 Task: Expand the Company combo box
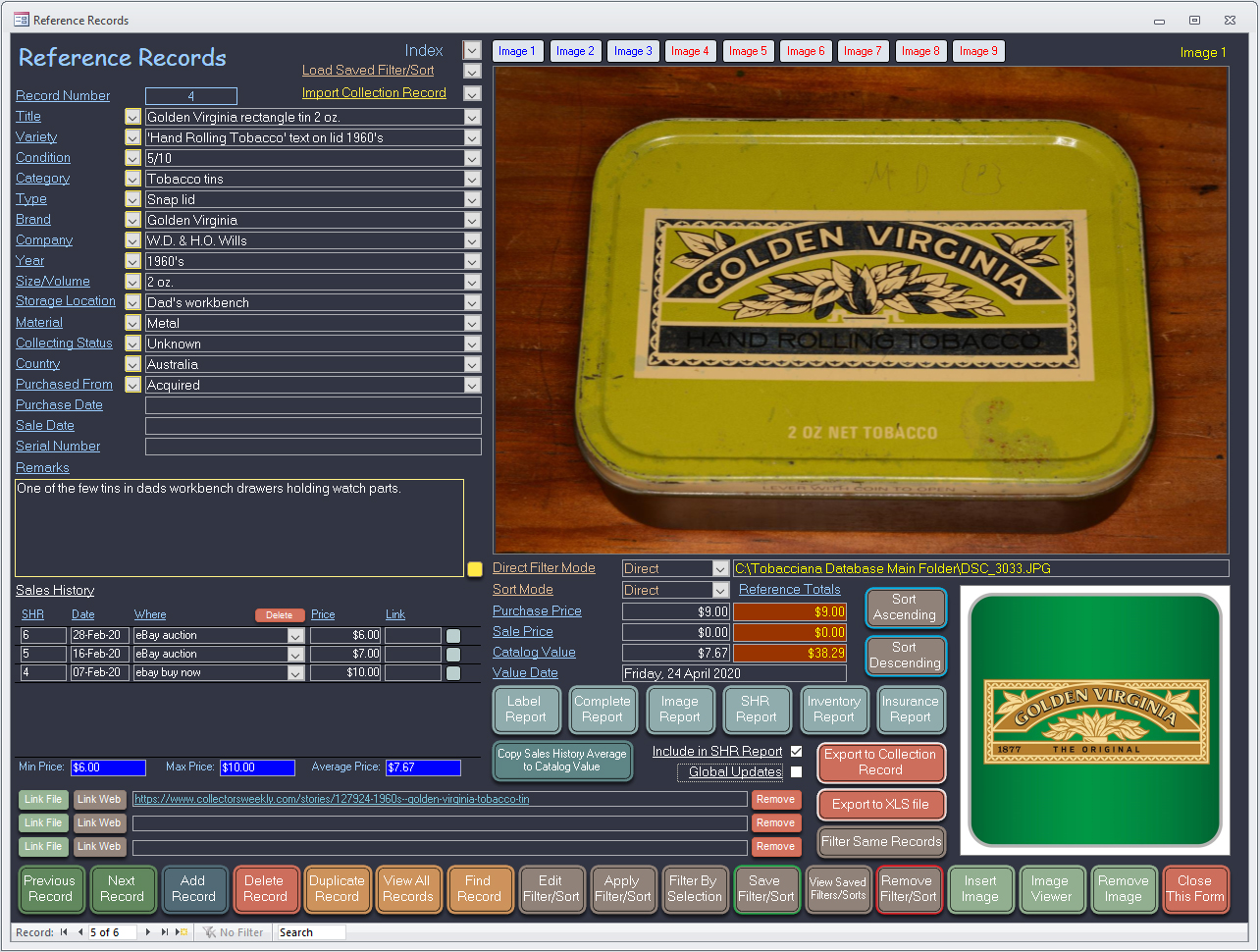[x=473, y=240]
